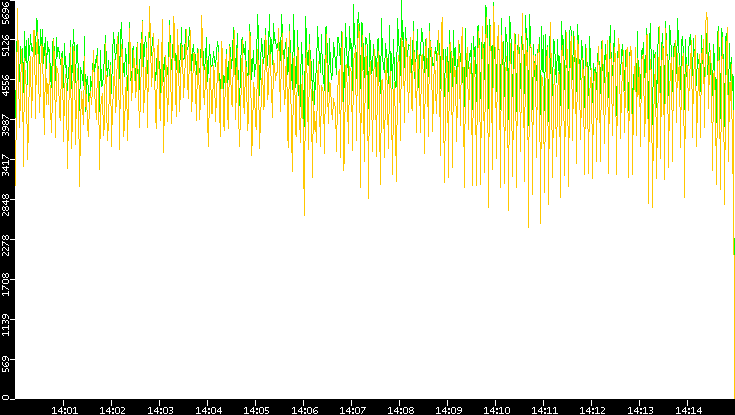Click the 14:08 time axis label

point(400,410)
